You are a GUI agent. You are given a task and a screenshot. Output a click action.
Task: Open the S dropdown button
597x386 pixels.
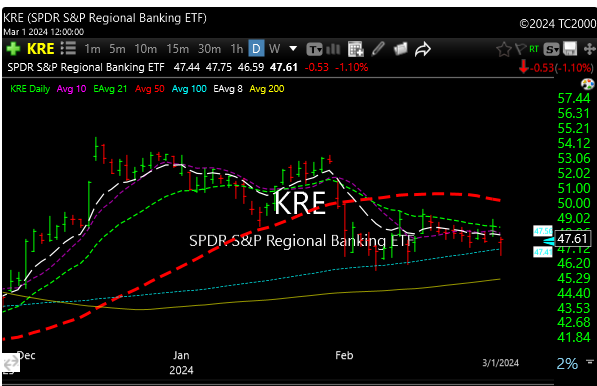click(x=552, y=49)
